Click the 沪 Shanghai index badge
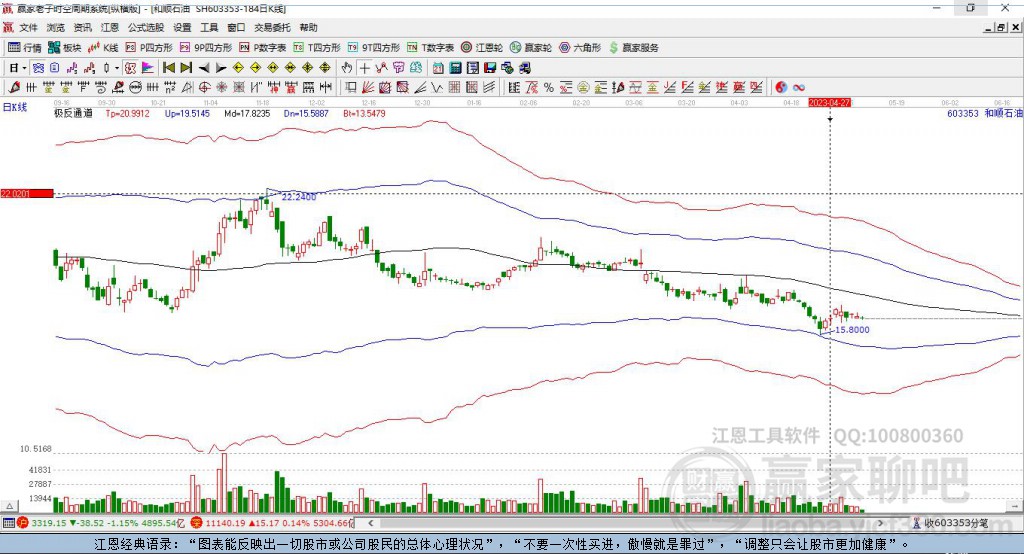 (23, 523)
